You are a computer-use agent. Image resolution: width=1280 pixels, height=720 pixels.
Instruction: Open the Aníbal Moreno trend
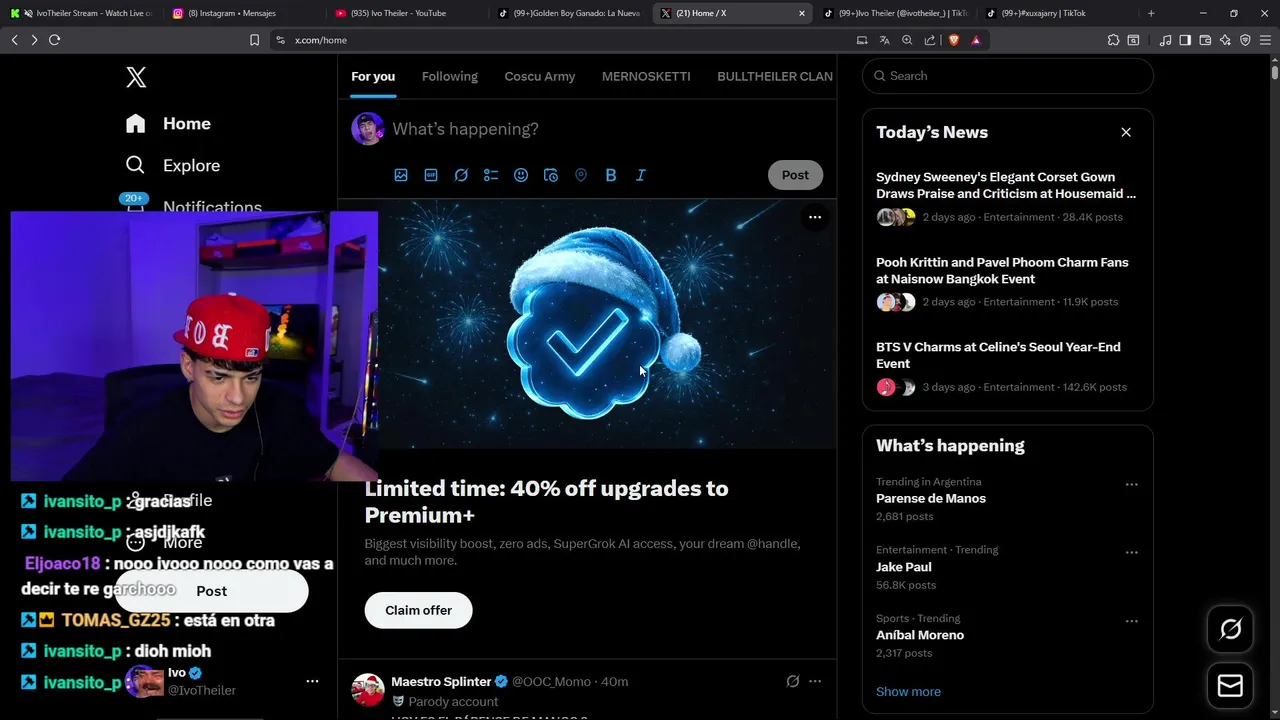[x=920, y=635]
